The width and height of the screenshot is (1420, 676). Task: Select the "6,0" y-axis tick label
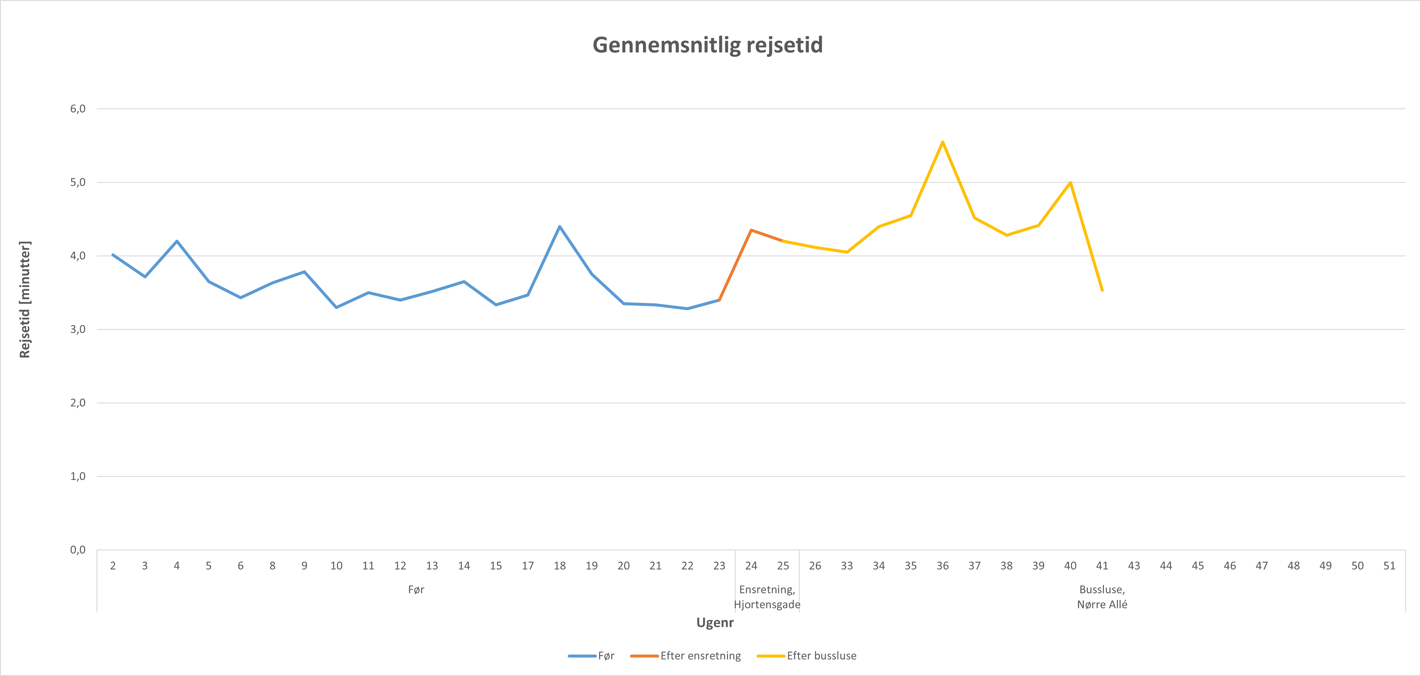pyautogui.click(x=76, y=108)
